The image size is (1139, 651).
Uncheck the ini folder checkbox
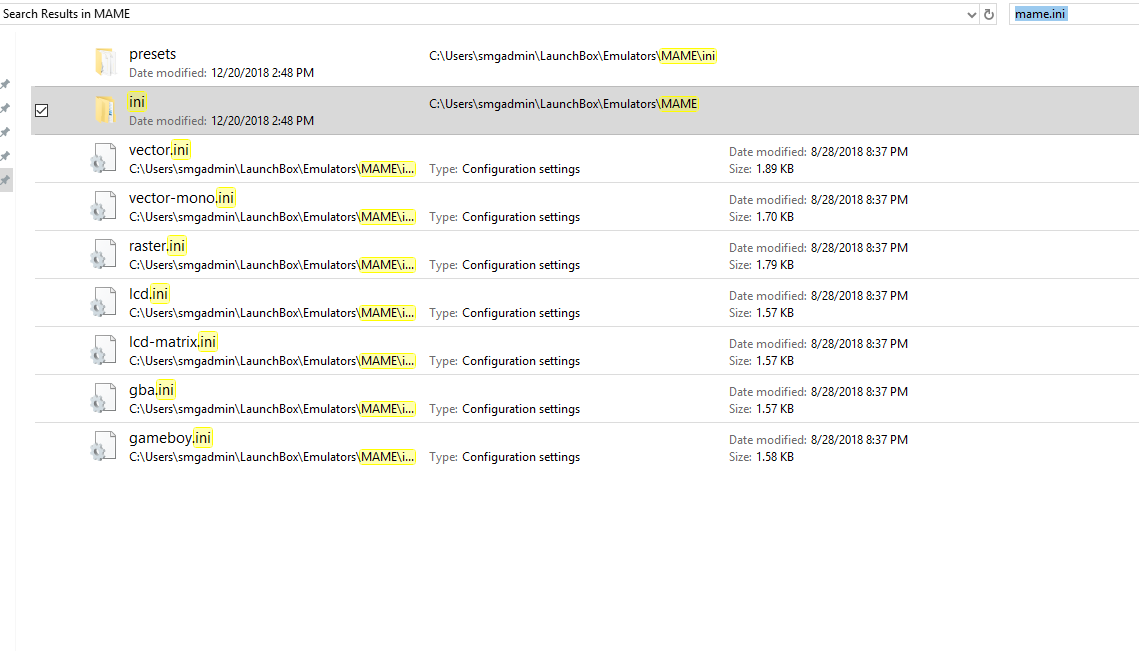42,110
